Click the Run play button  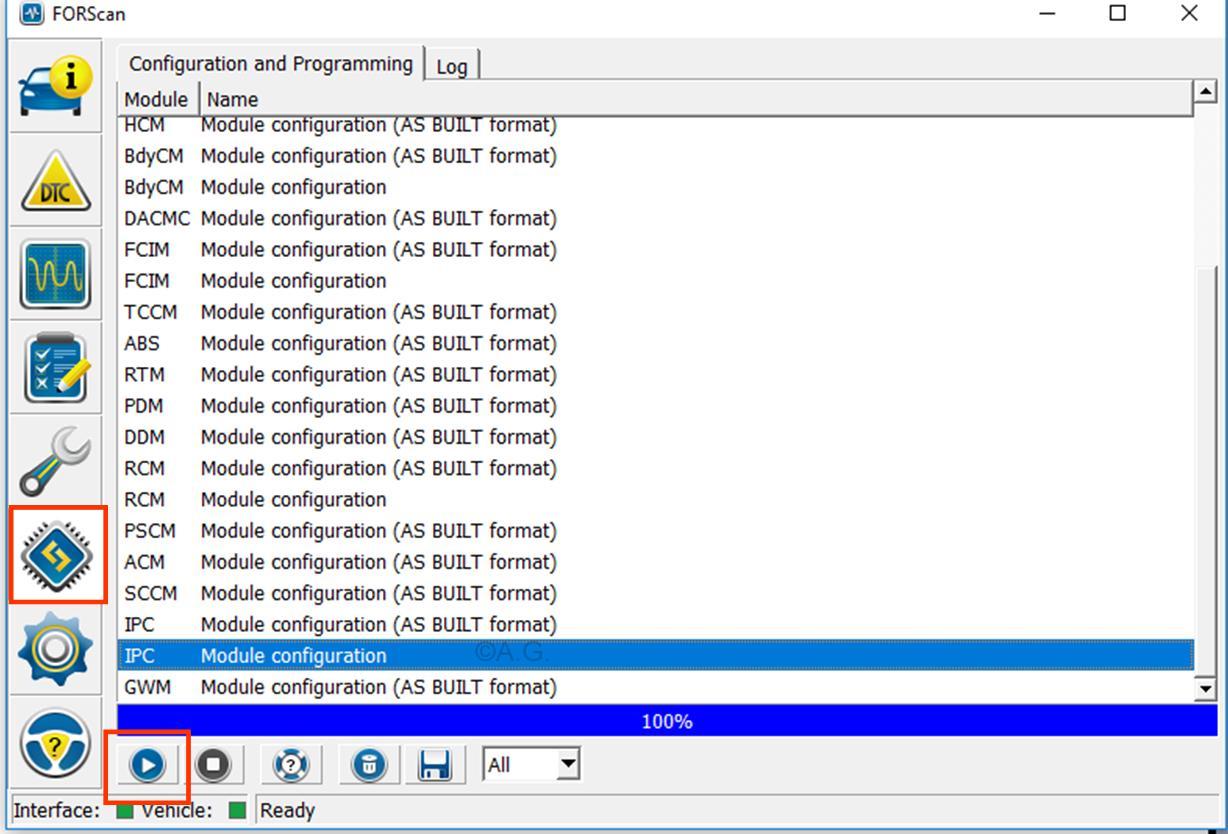tap(147, 765)
